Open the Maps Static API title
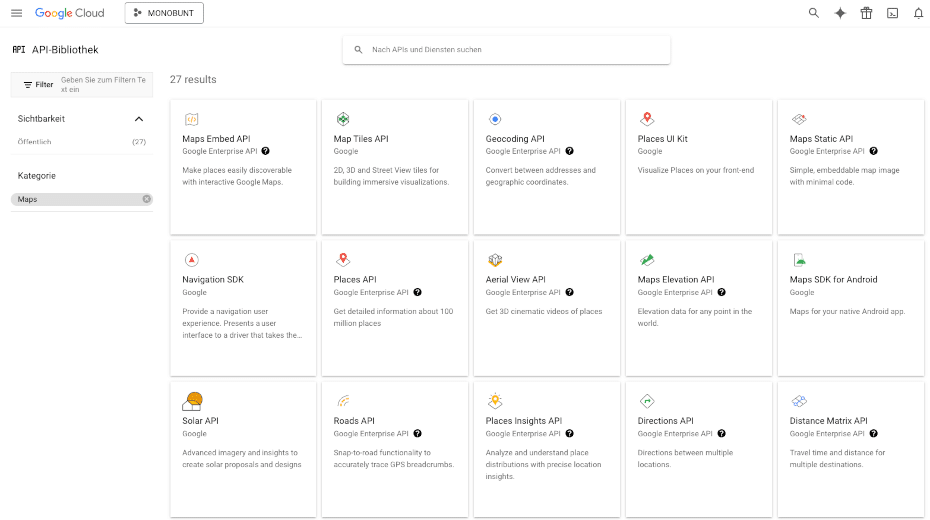Screen dimensions: 930x520 coord(821,139)
